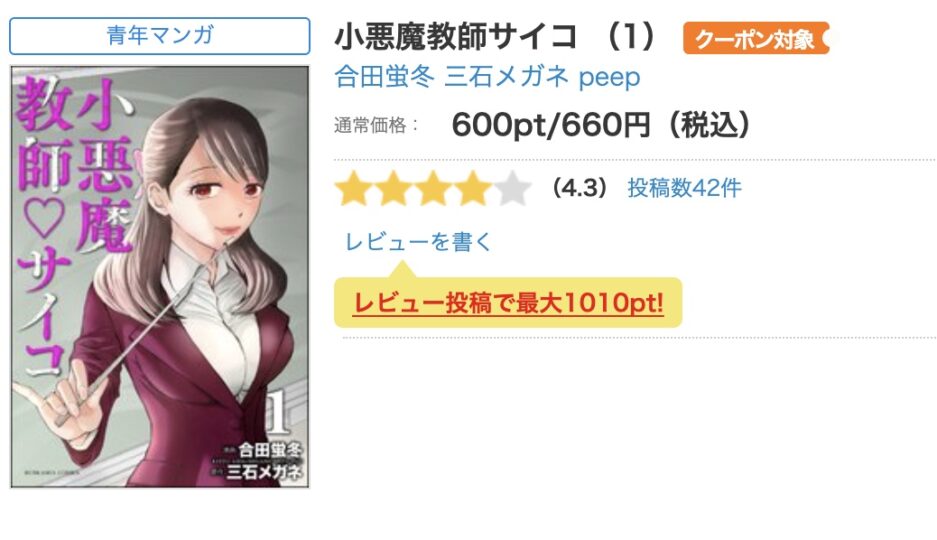Click the second gold rating star

click(393, 188)
